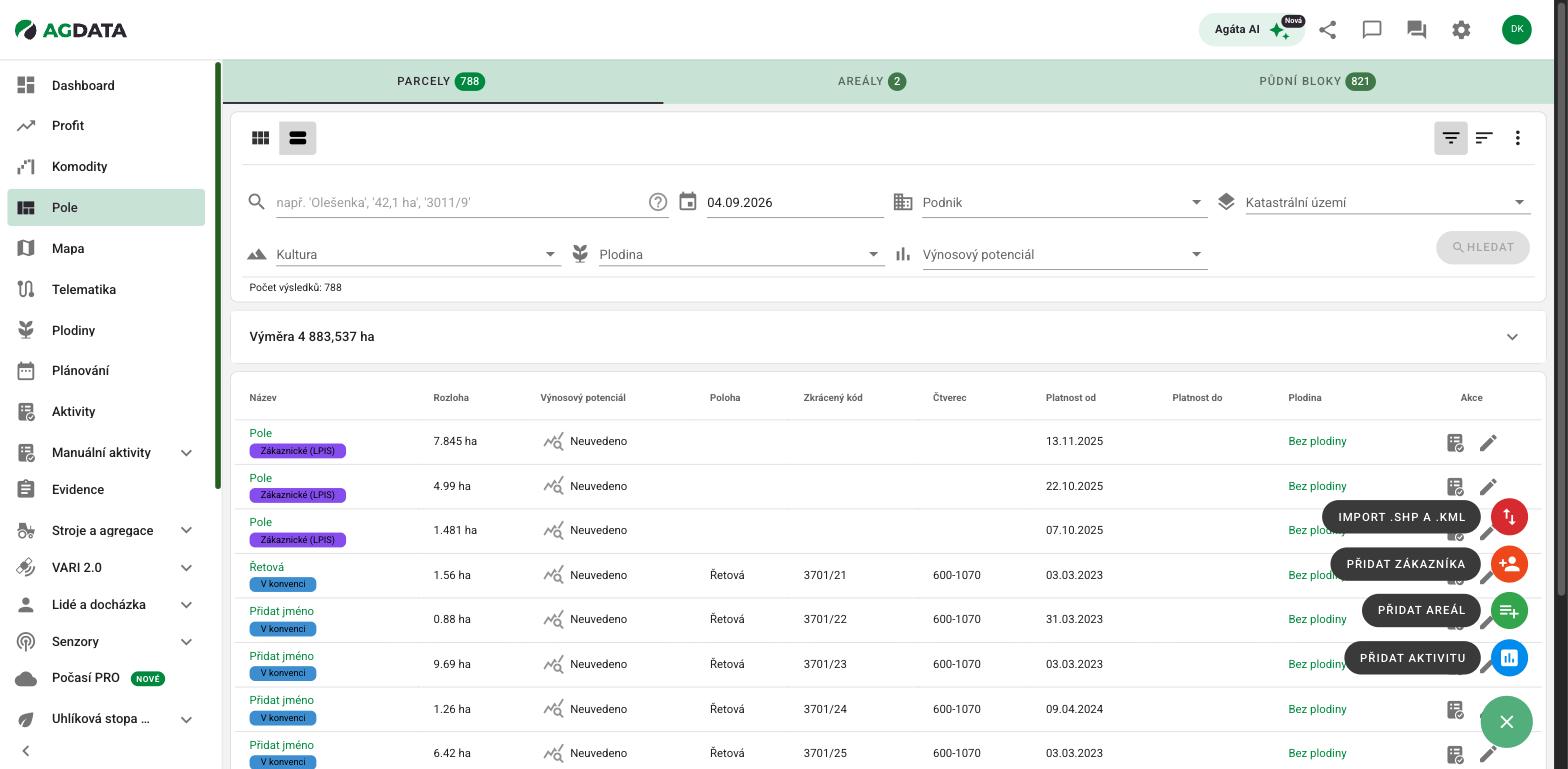Screen dimensions: 1568x769
Task: Open Dashboard in the sidebar
Action: [x=106, y=86]
